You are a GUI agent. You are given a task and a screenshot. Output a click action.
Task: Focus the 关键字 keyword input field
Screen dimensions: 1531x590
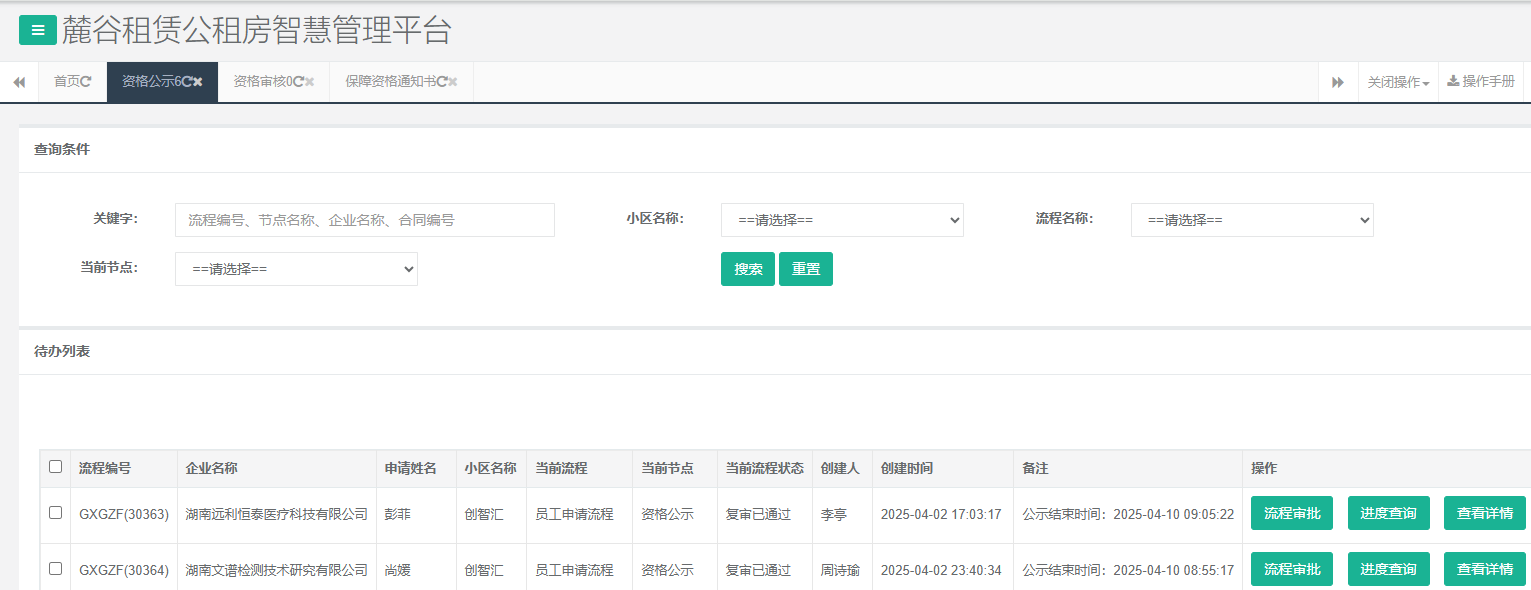tap(364, 220)
